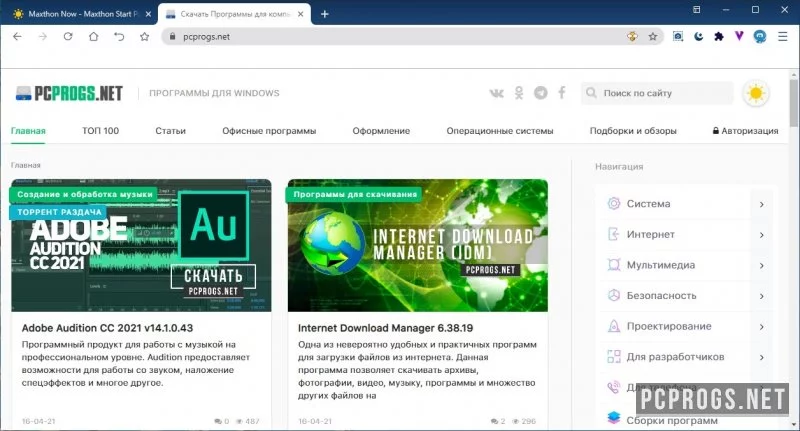Open the Odnoklassniki social icon
Viewport: 800px width, 431px height.
[519, 93]
